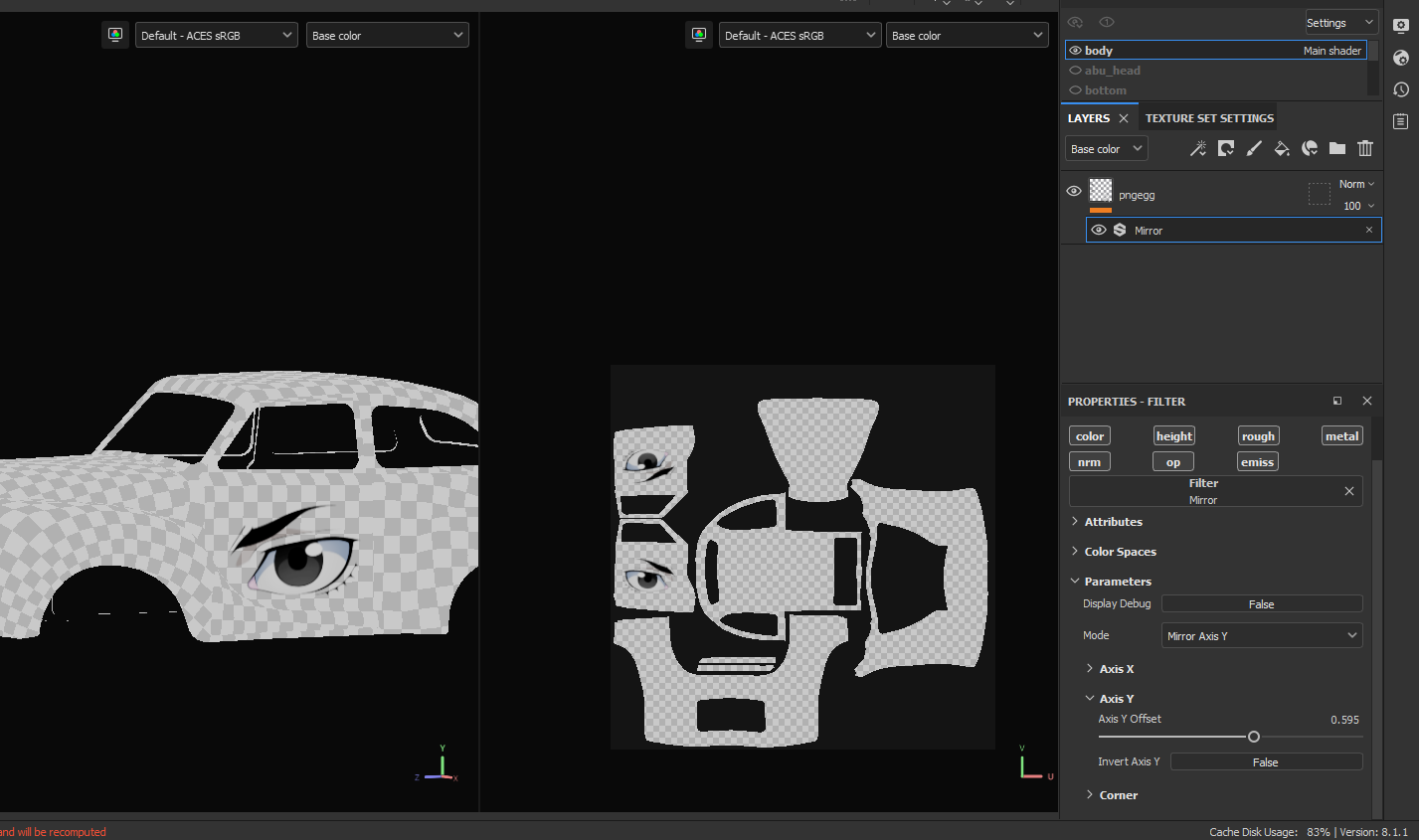The height and width of the screenshot is (840, 1419).
Task: Open the Mode dropdown showing Mirror Axis Y
Action: (1261, 636)
